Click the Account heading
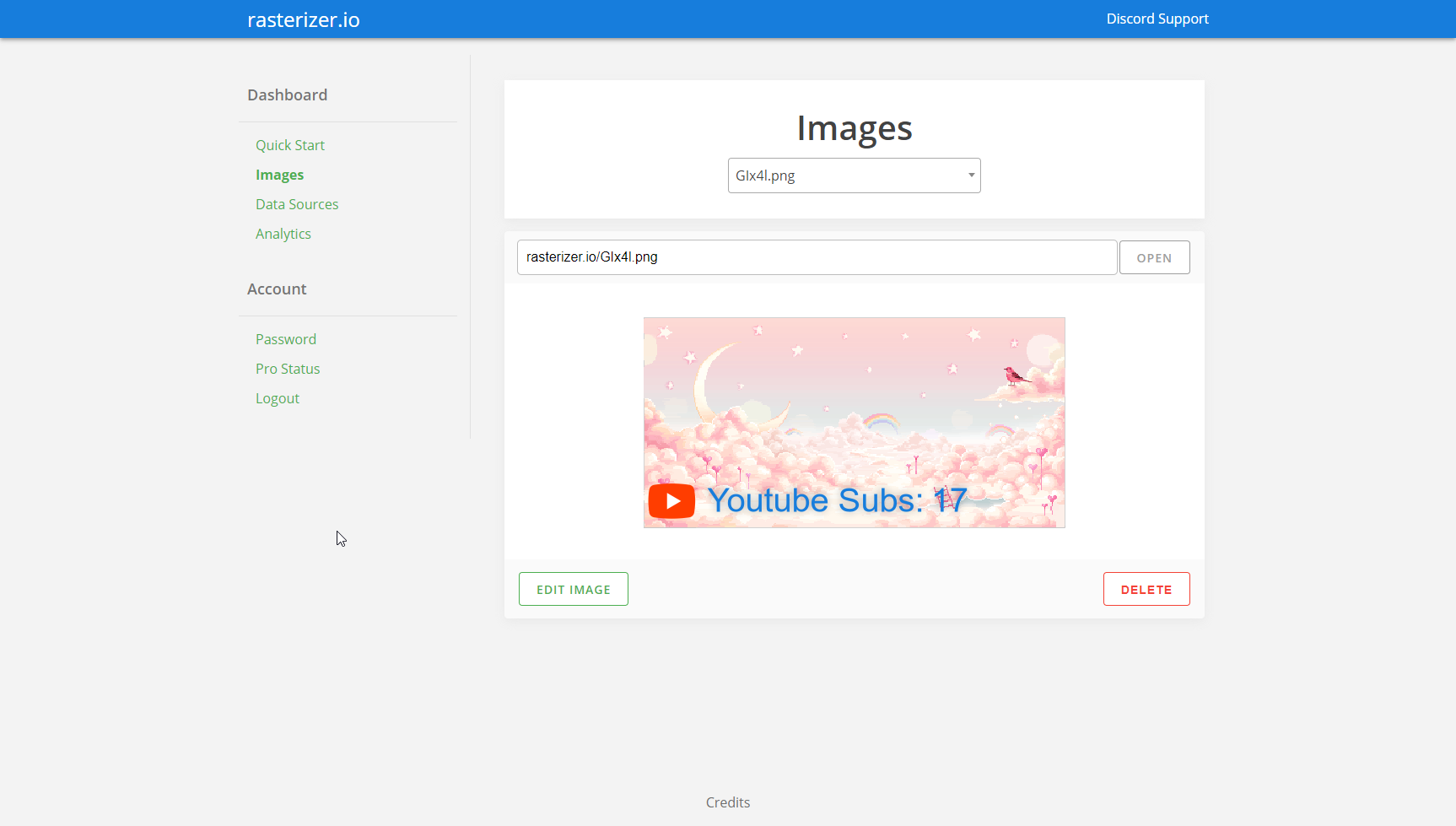Screen dimensions: 1456x826 276,289
